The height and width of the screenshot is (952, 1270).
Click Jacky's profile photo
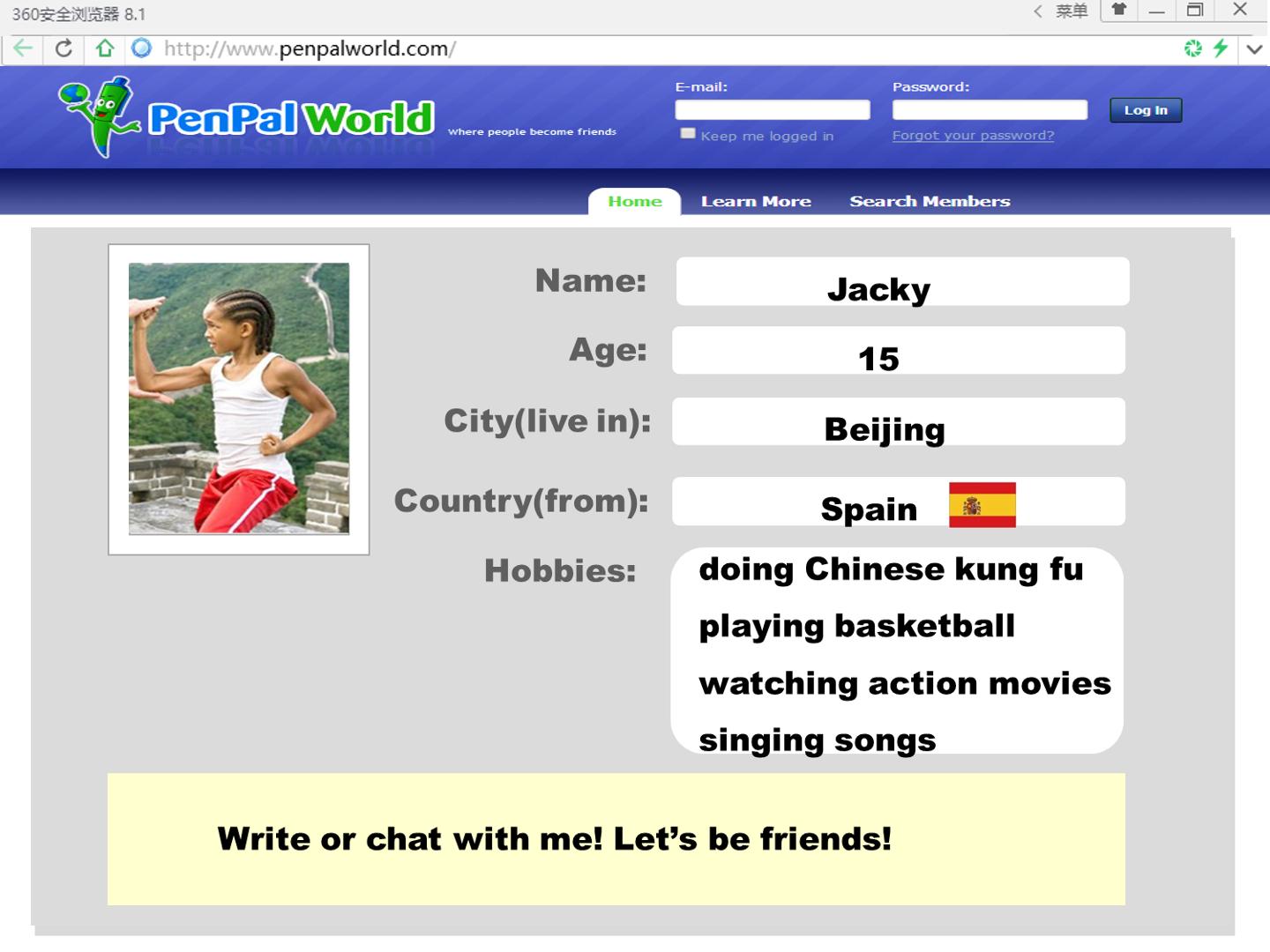tap(239, 398)
